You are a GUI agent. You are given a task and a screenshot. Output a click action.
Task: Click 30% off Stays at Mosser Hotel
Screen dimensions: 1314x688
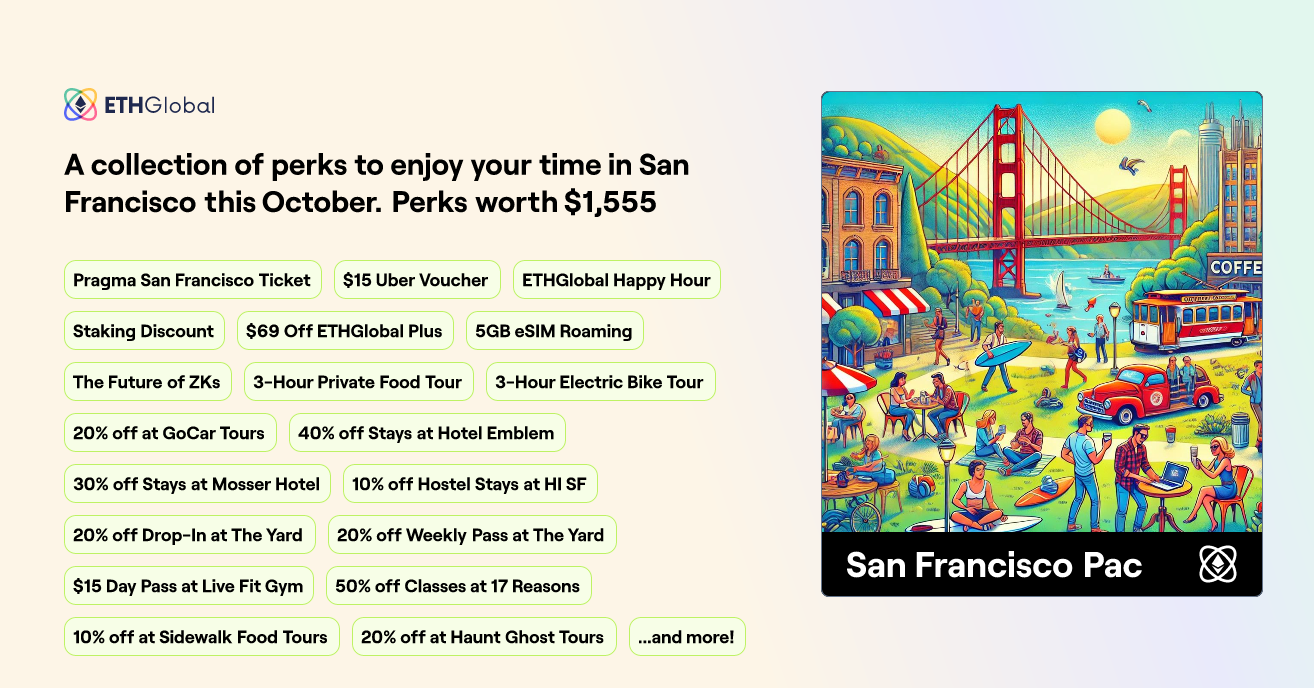[x=196, y=484]
